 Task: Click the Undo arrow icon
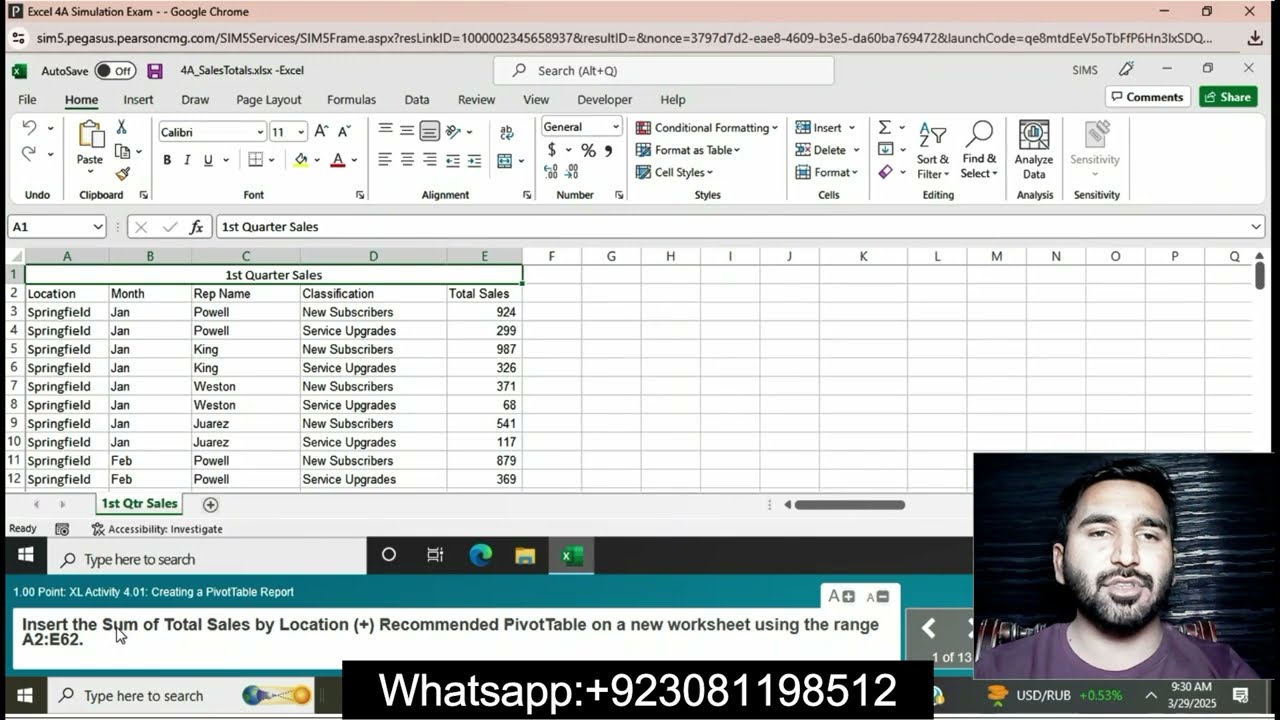[29, 128]
